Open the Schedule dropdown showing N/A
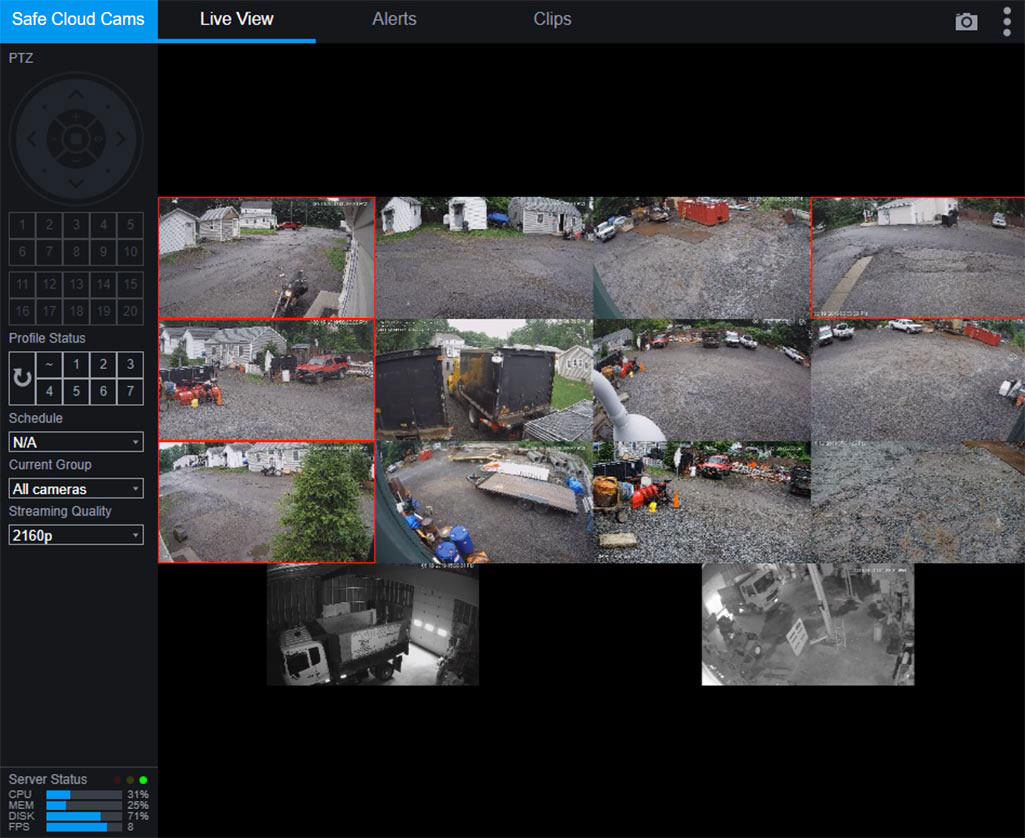This screenshot has width=1025, height=838. pos(76,441)
